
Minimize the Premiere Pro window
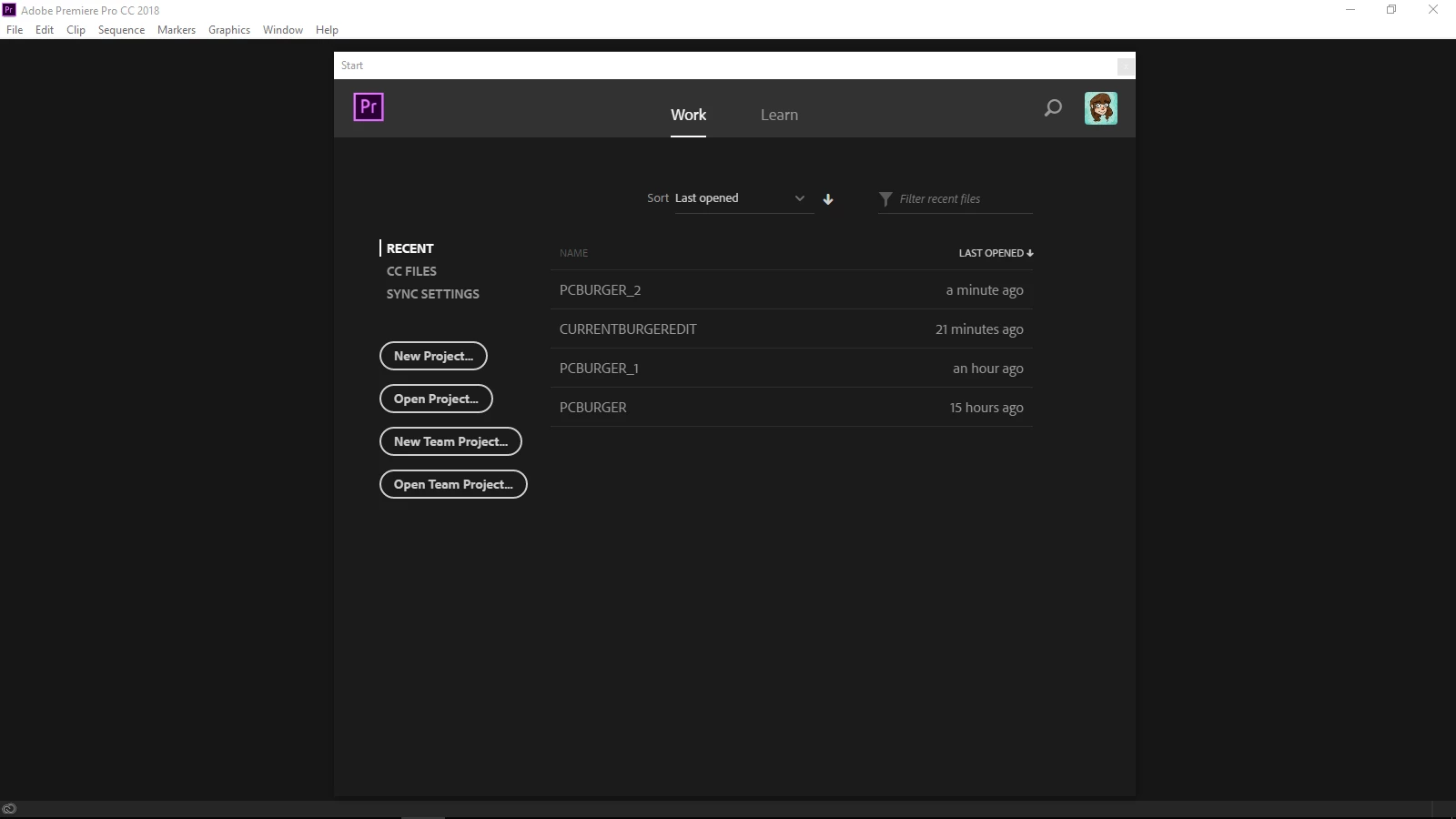(1350, 10)
